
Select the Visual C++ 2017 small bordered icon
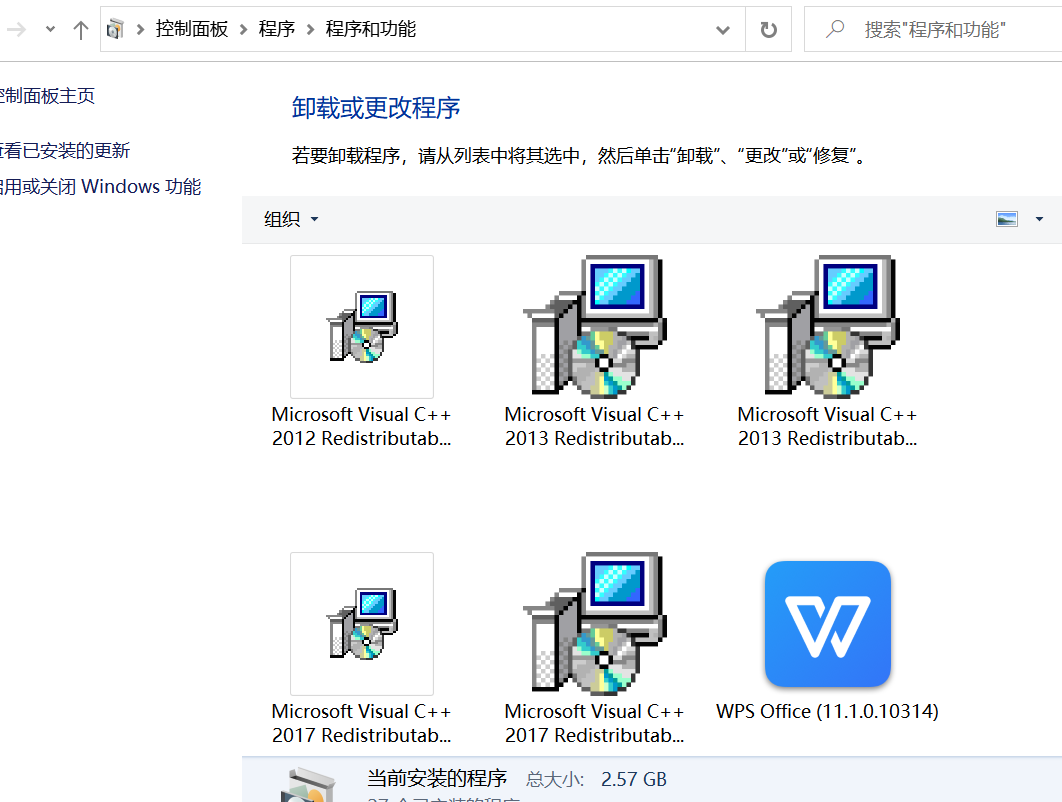tap(362, 623)
